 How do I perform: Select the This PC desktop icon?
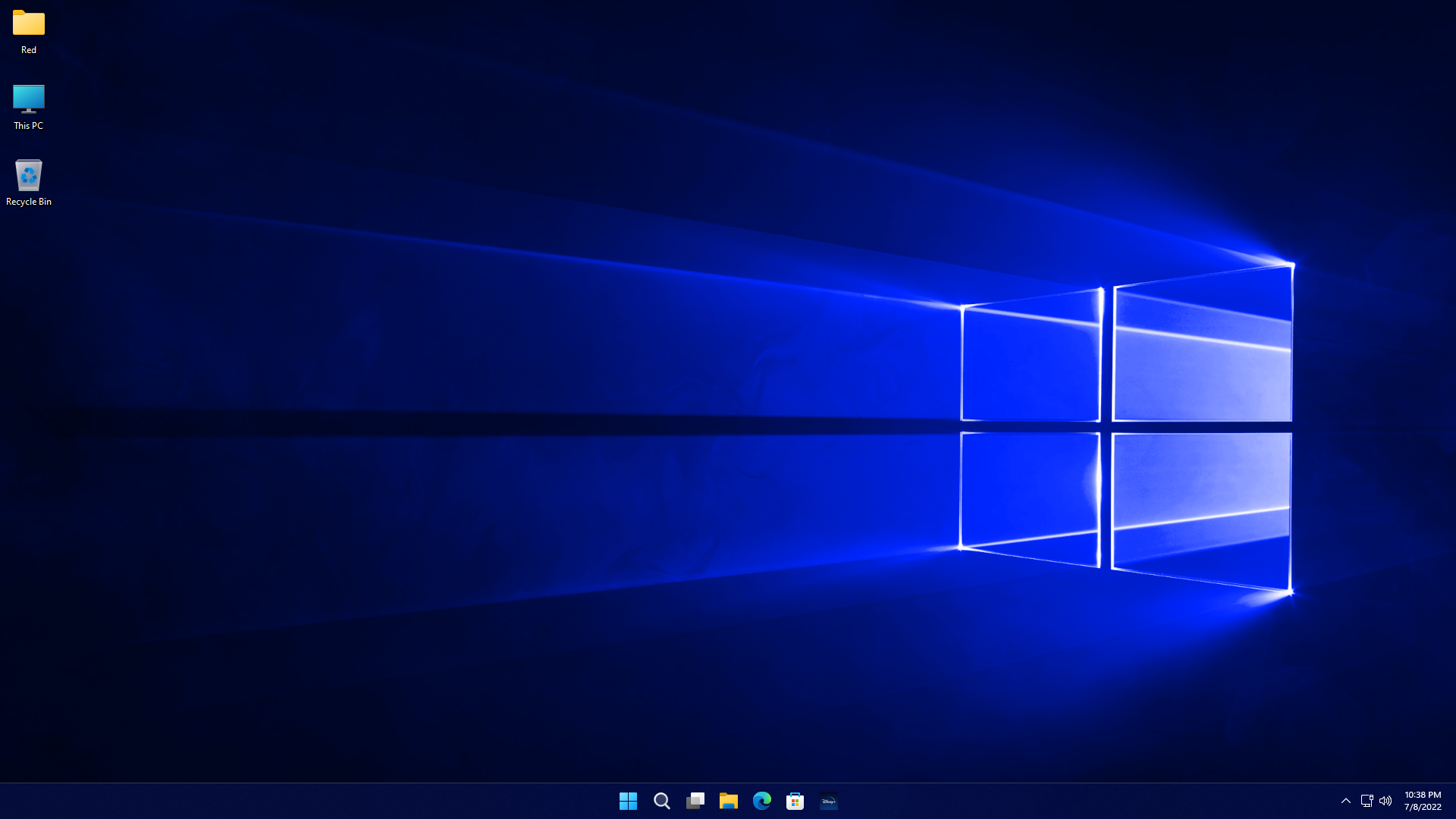[x=29, y=99]
